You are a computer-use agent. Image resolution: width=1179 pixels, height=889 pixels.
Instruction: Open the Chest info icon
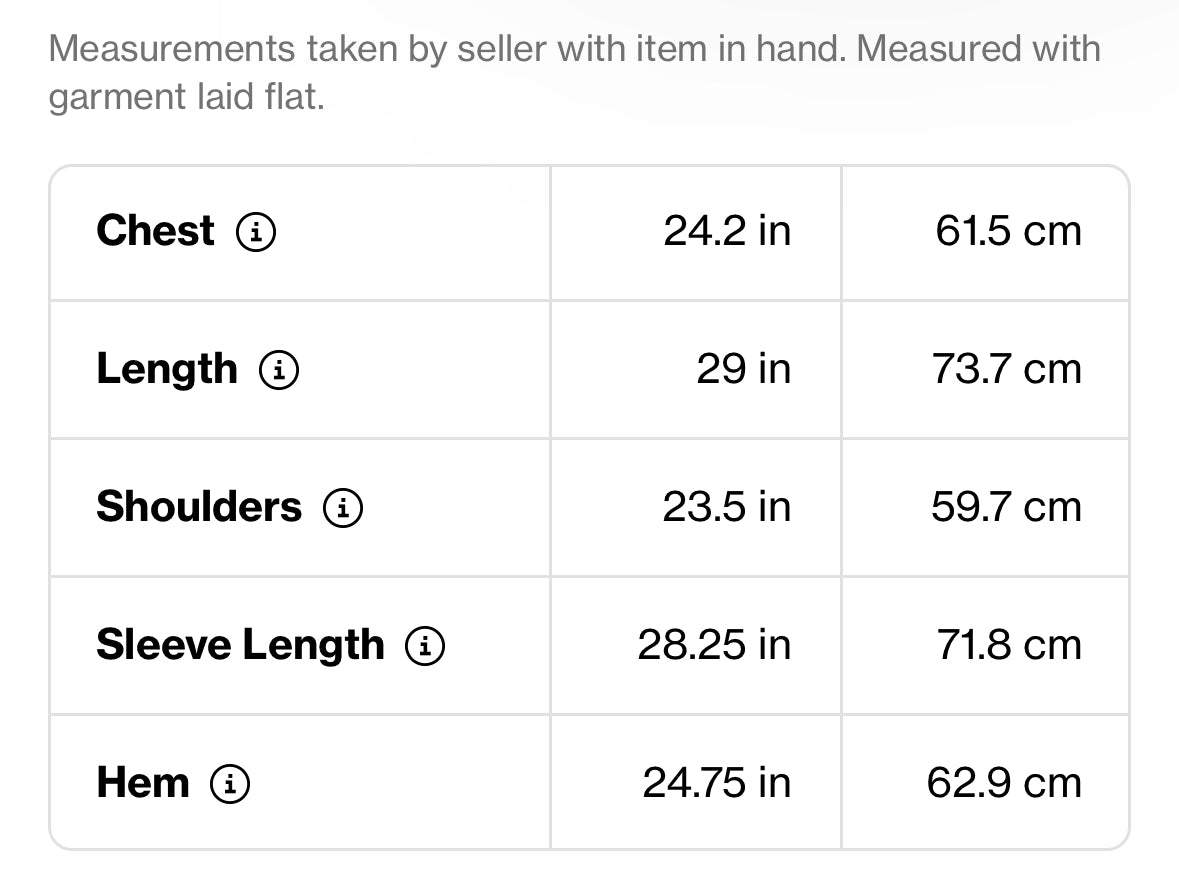pos(256,232)
